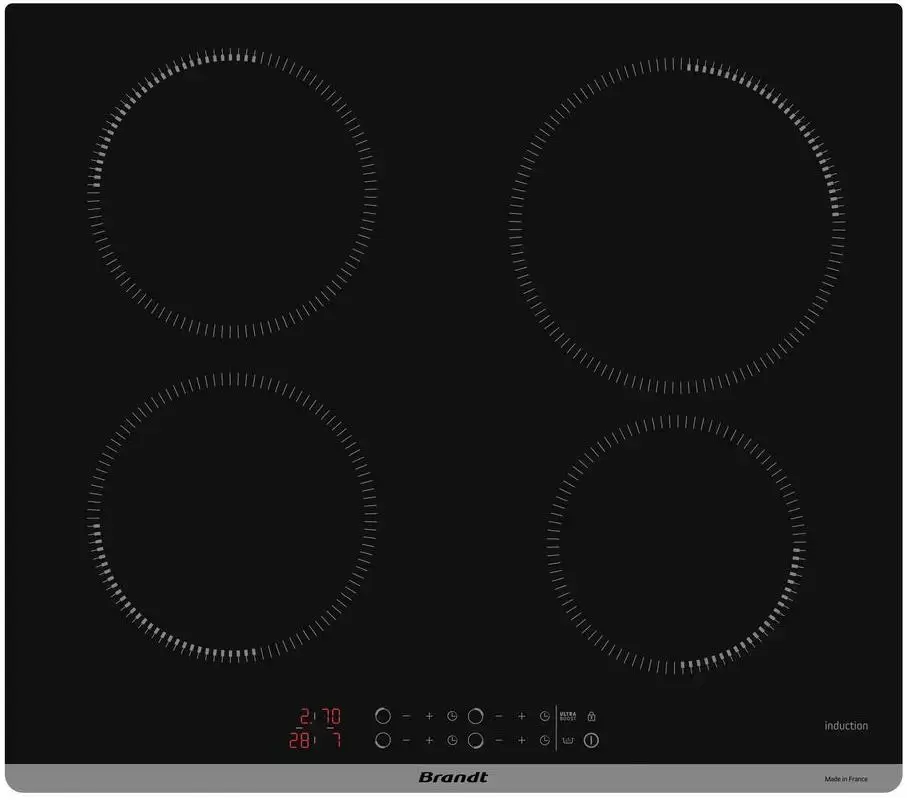Select the top-right zone circle button
Screen dimensions: 907x800
click(x=475, y=716)
